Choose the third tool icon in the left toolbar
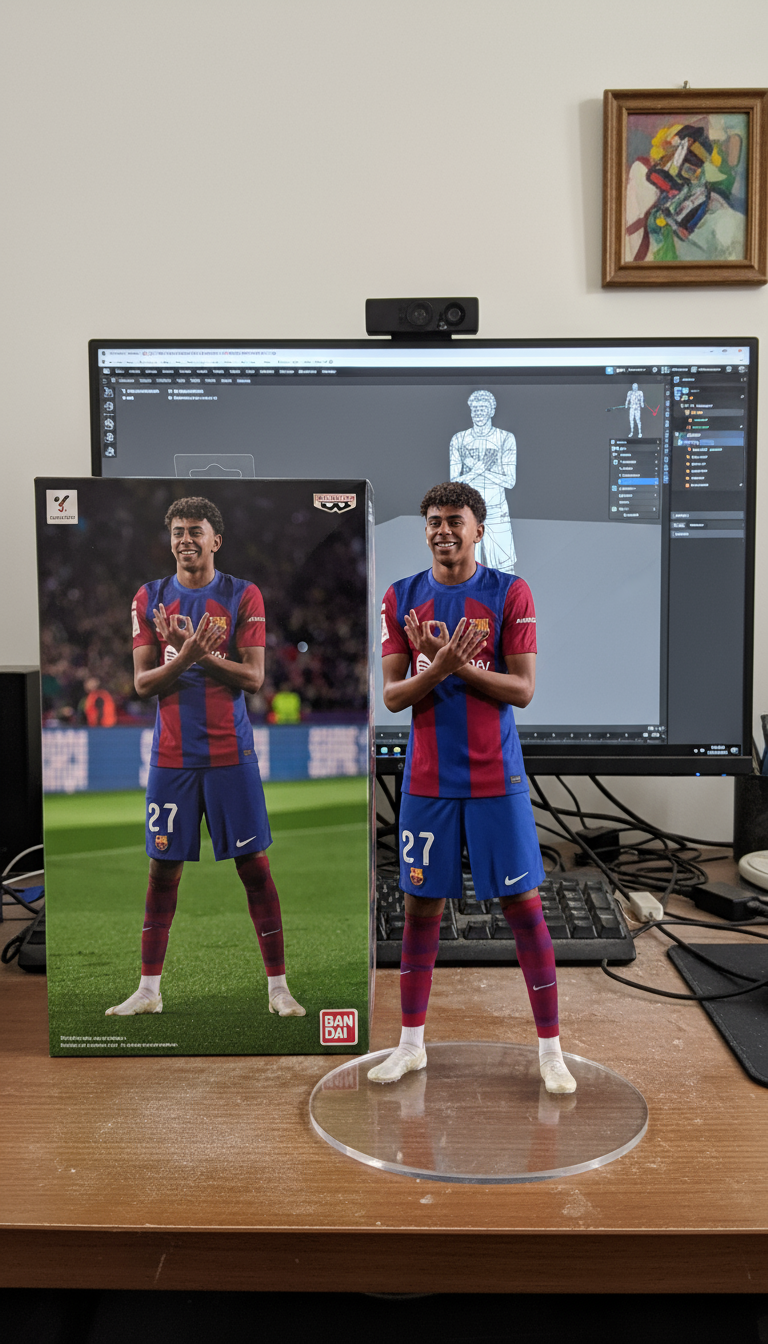 [108, 422]
